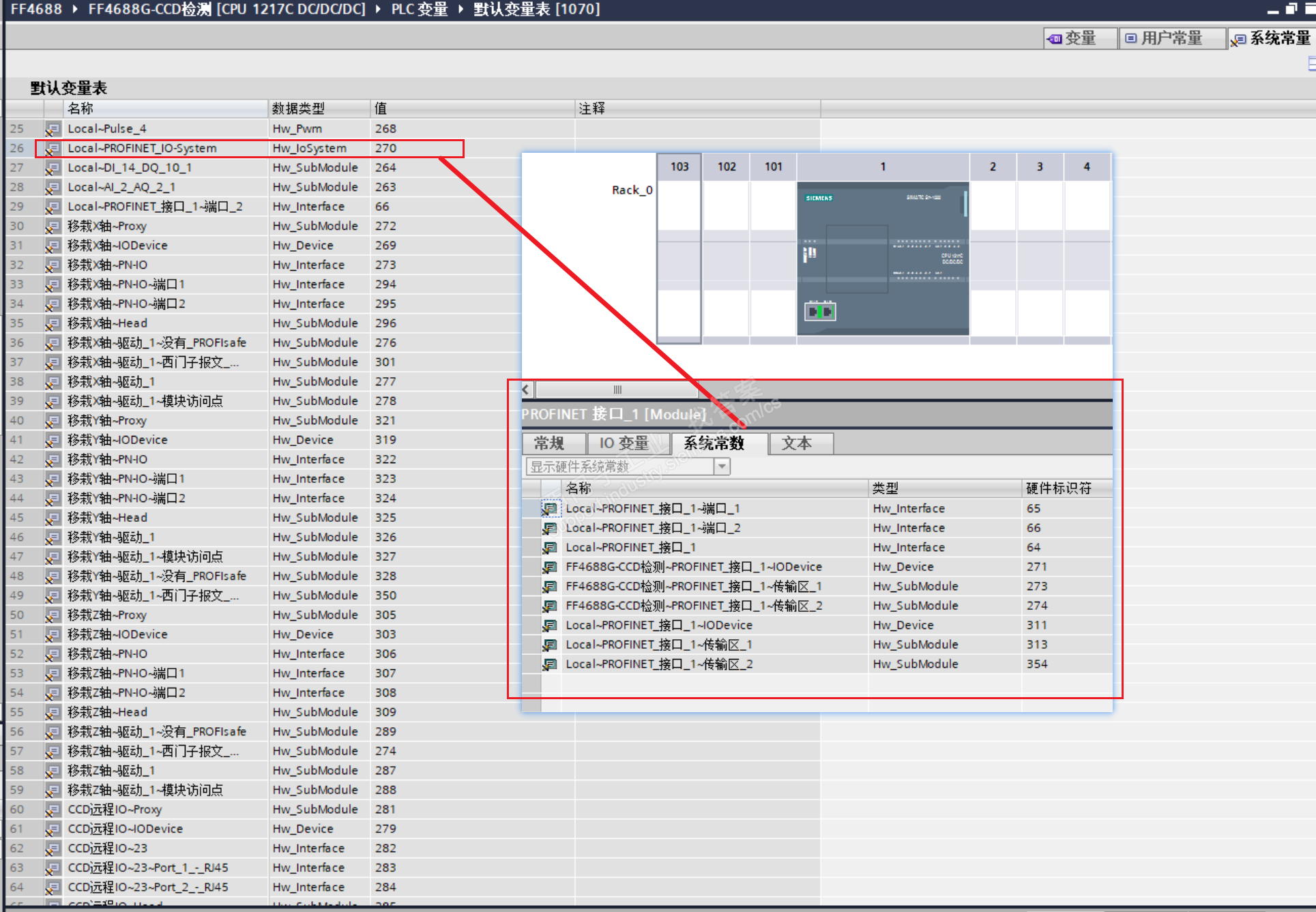
Task: Click the 变量 tab icon
Action: [1055, 39]
